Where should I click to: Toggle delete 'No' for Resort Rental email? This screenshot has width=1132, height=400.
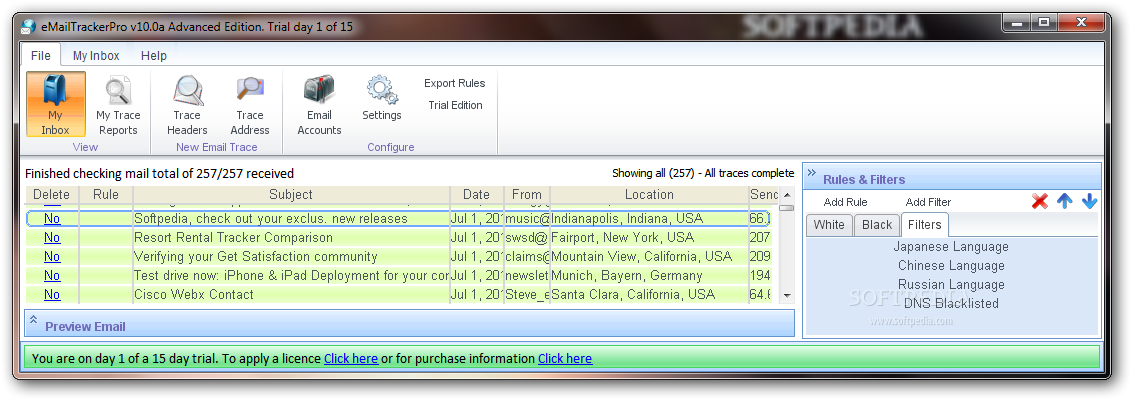pos(52,237)
